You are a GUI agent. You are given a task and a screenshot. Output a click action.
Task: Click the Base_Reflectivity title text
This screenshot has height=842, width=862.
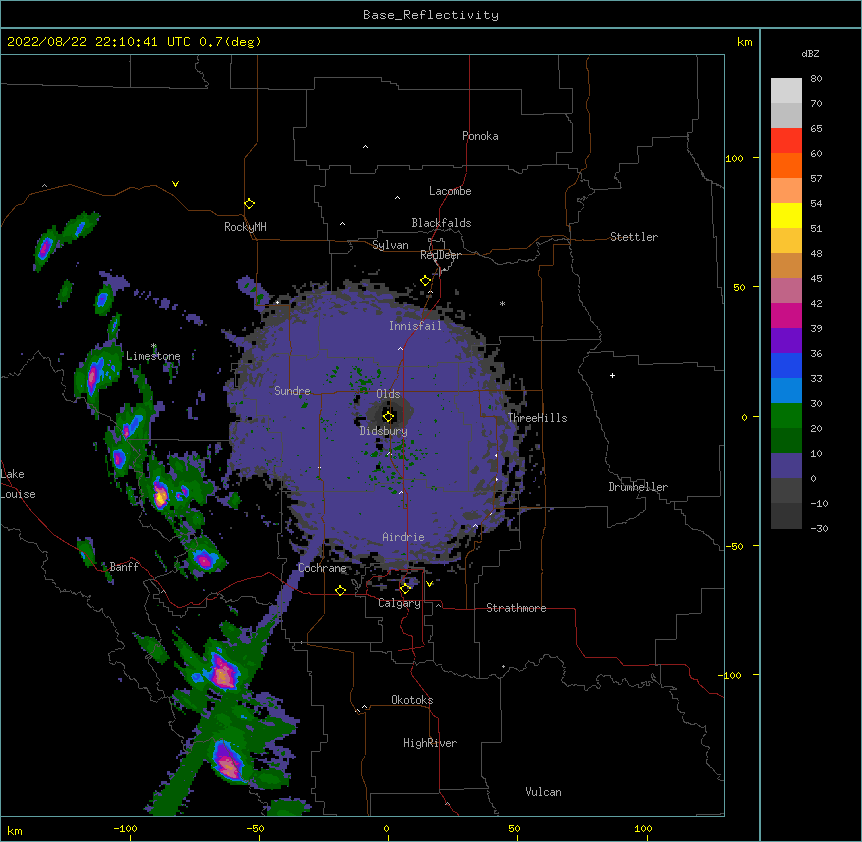click(x=431, y=15)
